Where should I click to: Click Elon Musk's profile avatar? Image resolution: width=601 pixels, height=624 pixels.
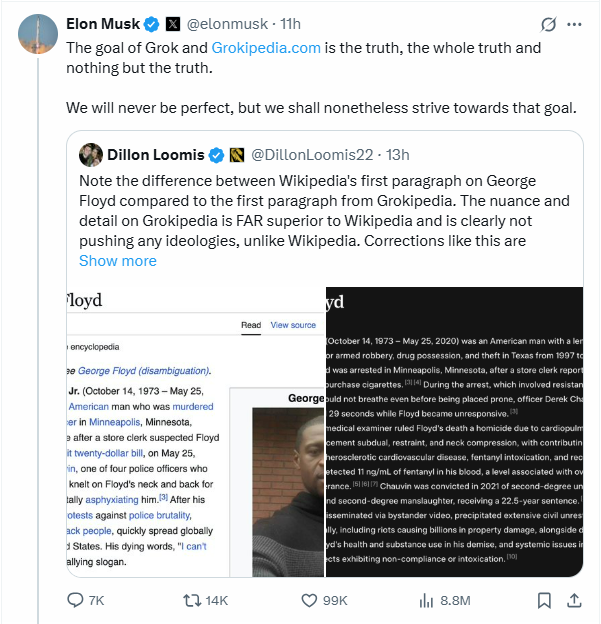37,35
